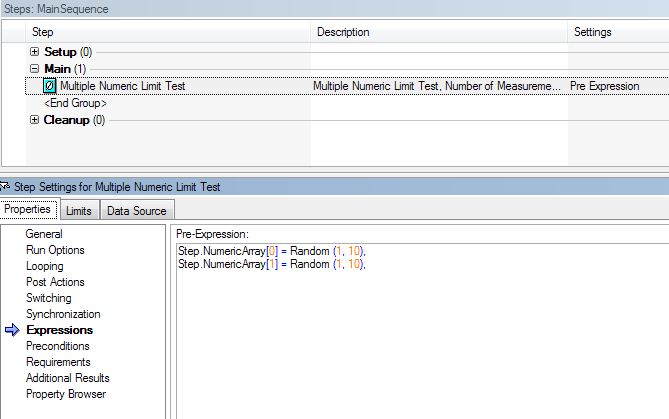Select Run Options in the properties list
The width and height of the screenshot is (669, 419).
tap(55, 250)
